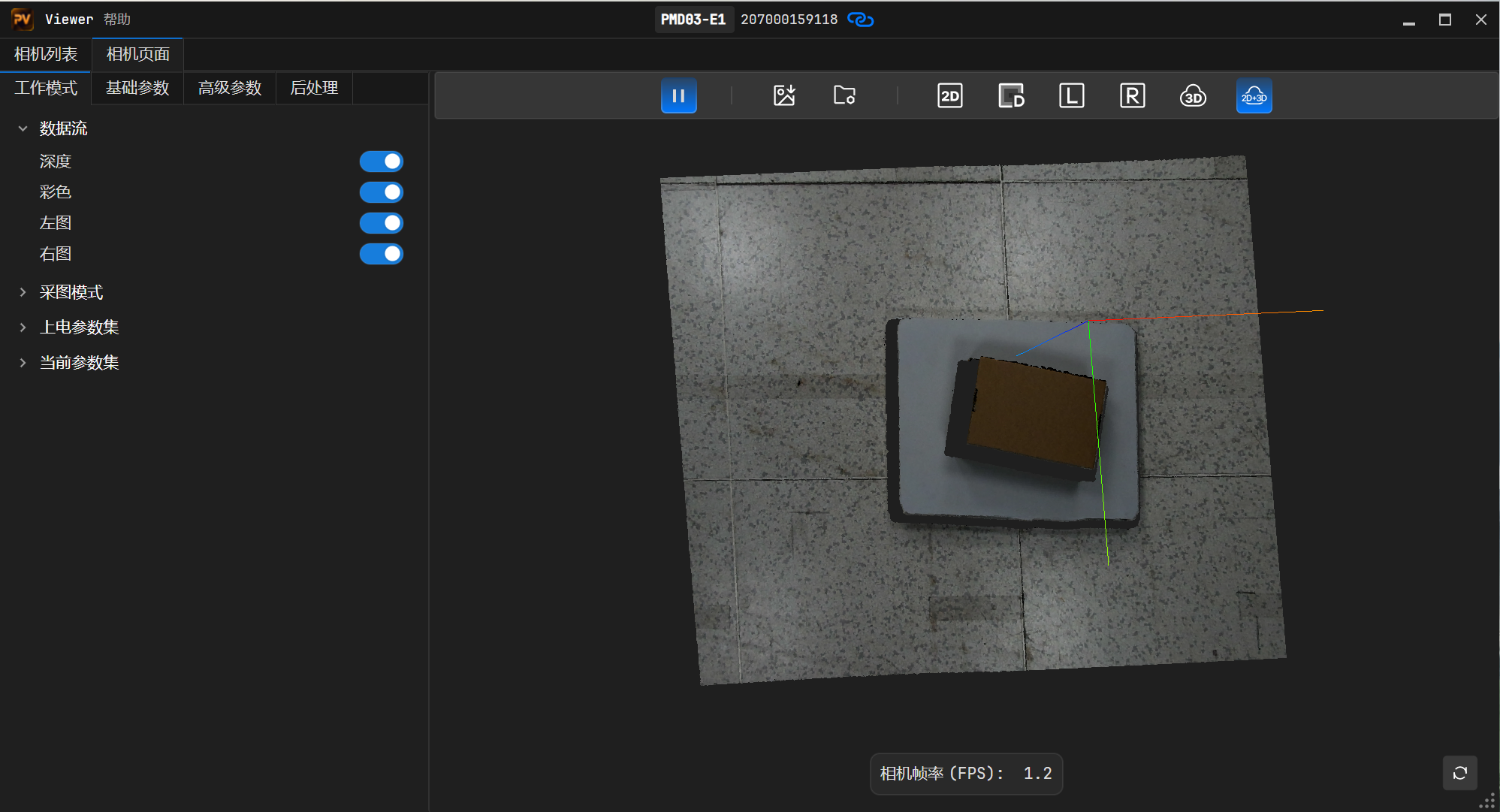
Task: Reset the 3D view with refresh icon
Action: click(1460, 773)
